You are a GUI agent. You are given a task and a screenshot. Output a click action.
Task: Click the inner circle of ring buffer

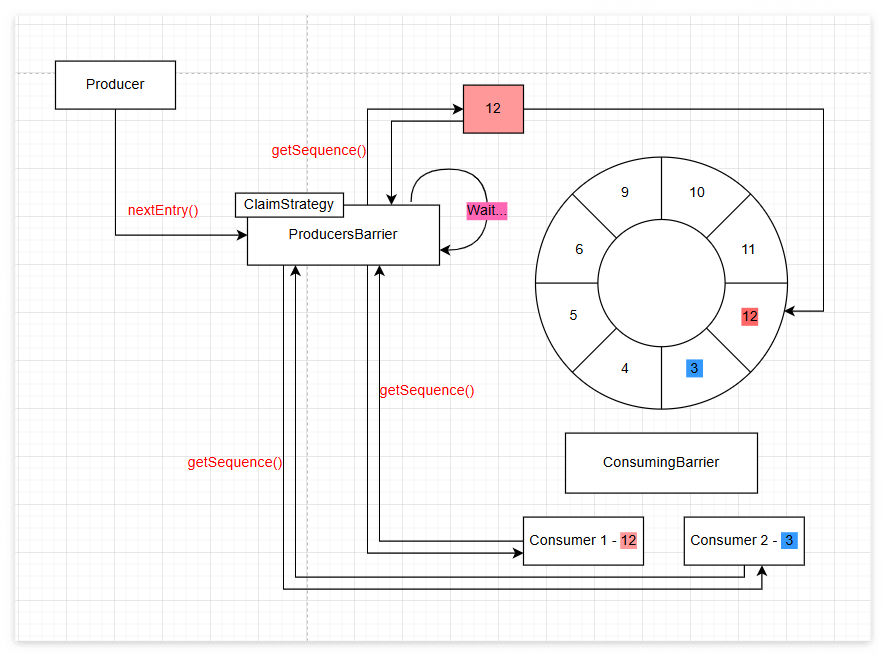(661, 283)
